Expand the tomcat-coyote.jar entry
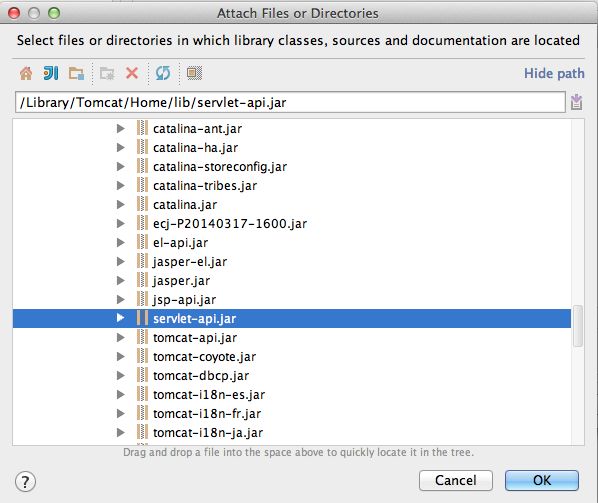 (x=121, y=357)
